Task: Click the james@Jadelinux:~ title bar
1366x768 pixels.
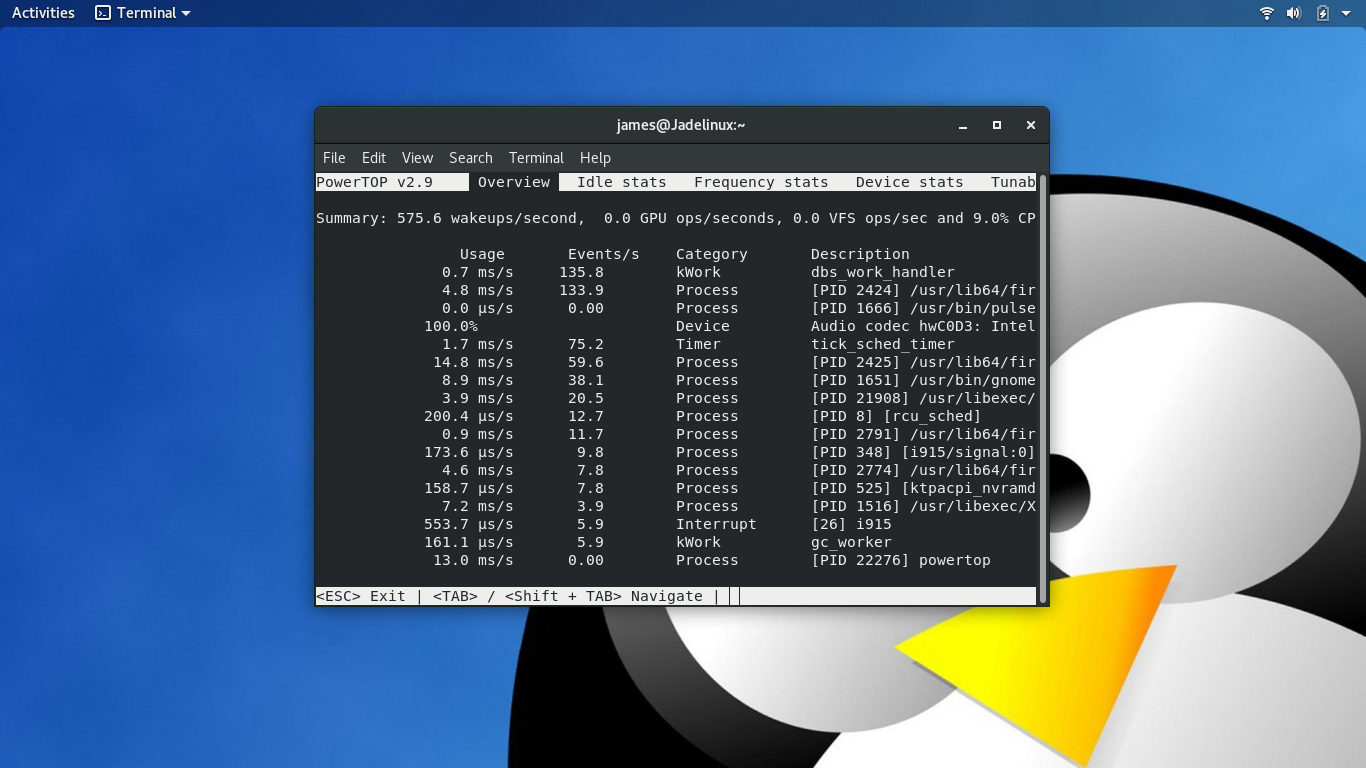Action: [681, 125]
